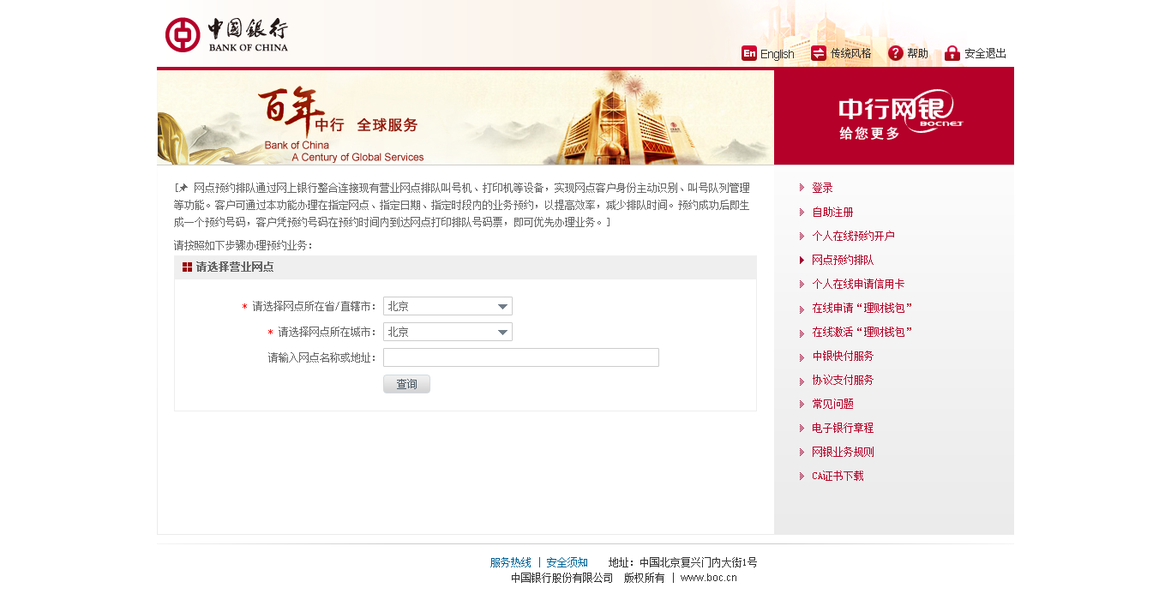The width and height of the screenshot is (1171, 600).
Task: Click the 网点名称或地址 input field
Action: tap(521, 357)
